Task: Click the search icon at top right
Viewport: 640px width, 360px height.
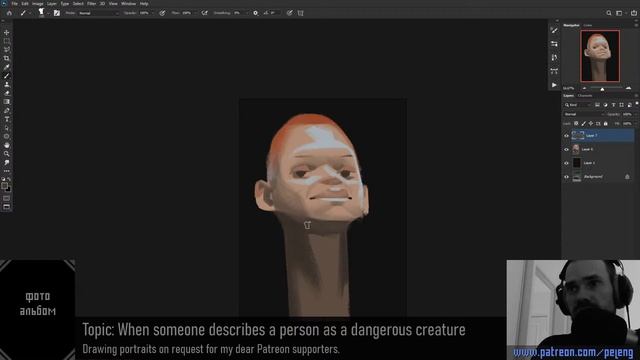Action: click(x=609, y=13)
